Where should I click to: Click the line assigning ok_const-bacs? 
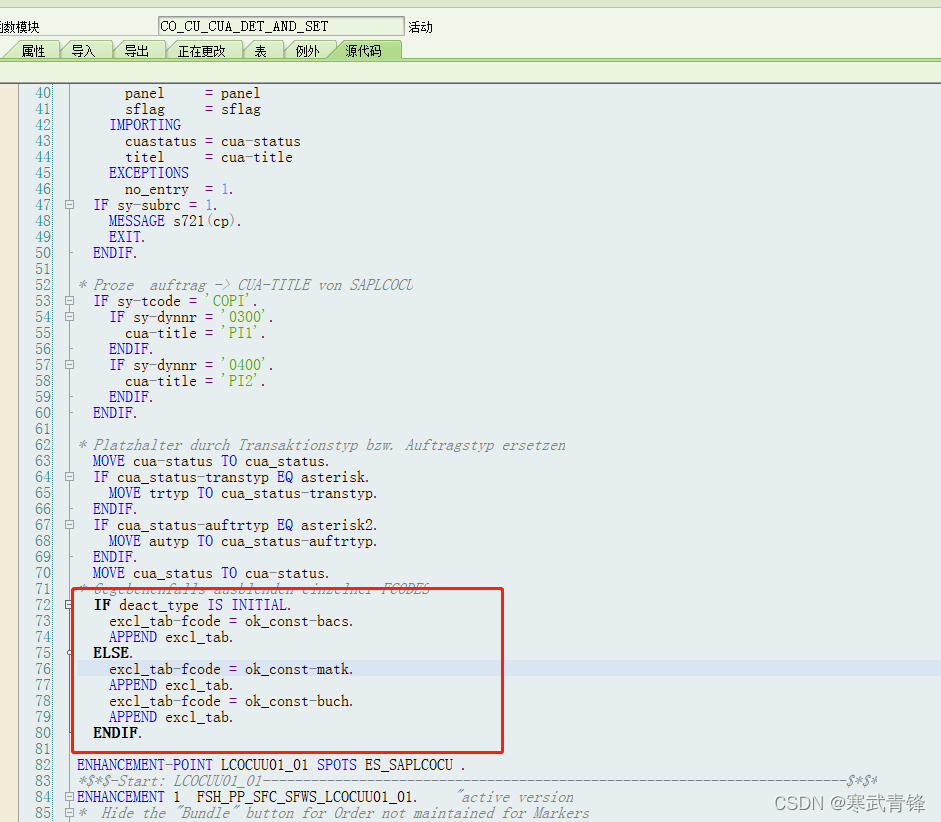[x=231, y=621]
